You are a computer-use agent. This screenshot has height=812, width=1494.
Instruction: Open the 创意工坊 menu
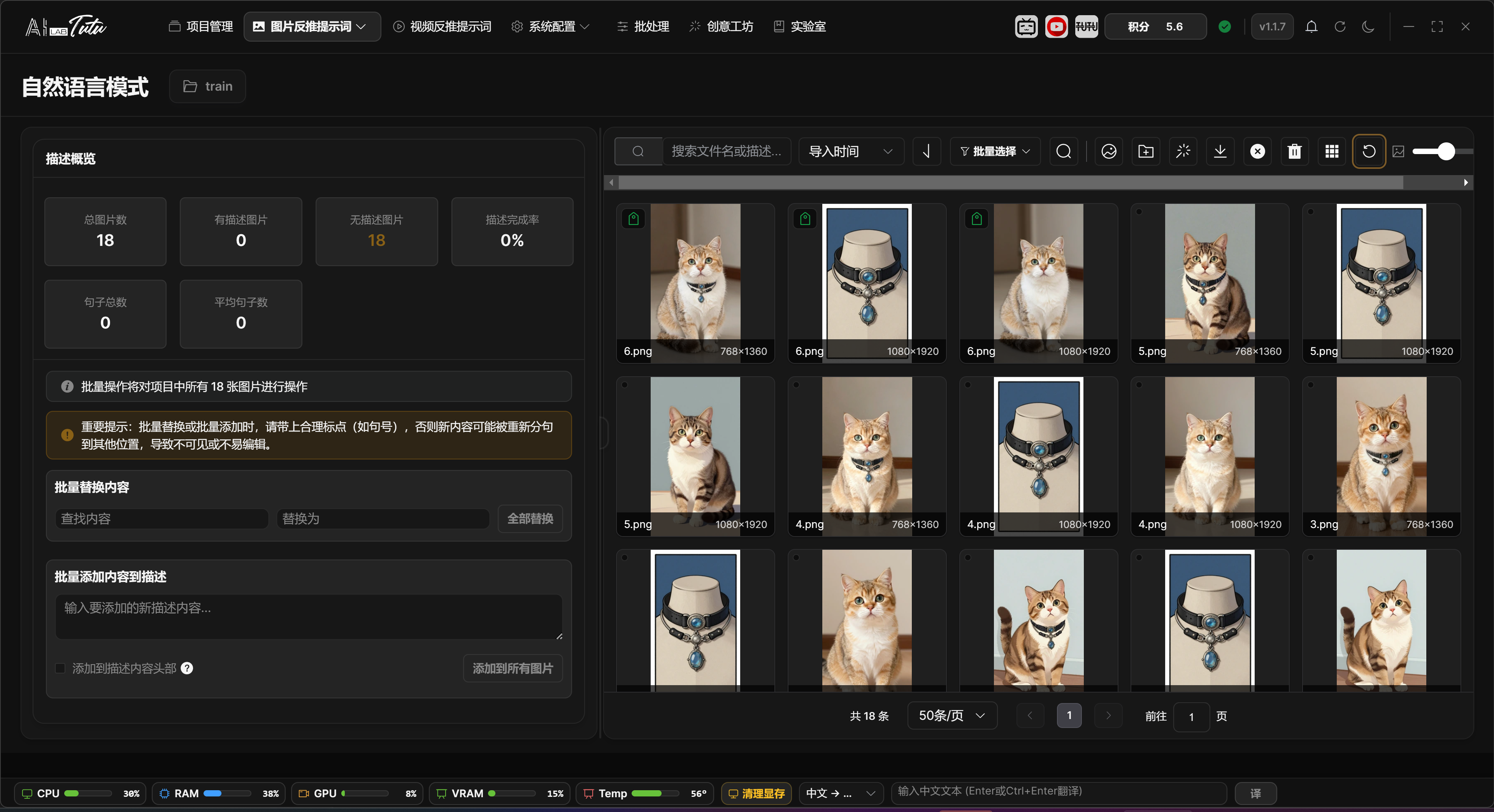coord(721,27)
